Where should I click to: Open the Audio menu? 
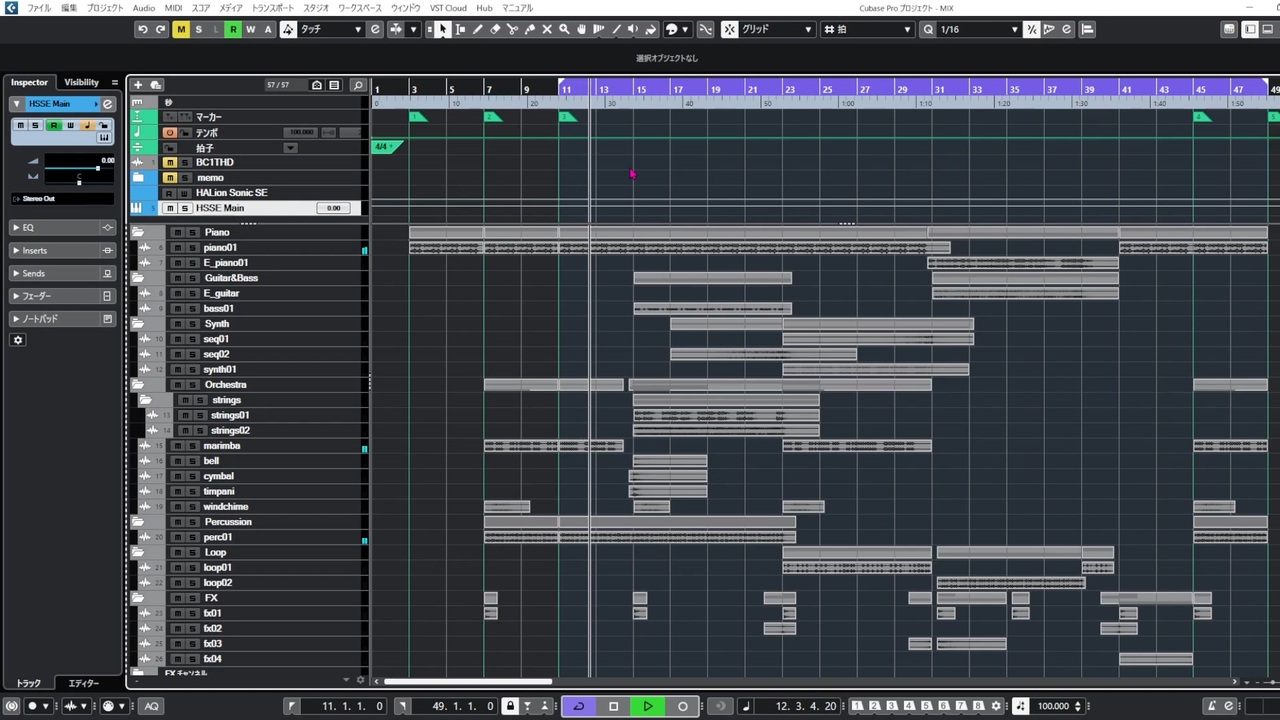(144, 8)
